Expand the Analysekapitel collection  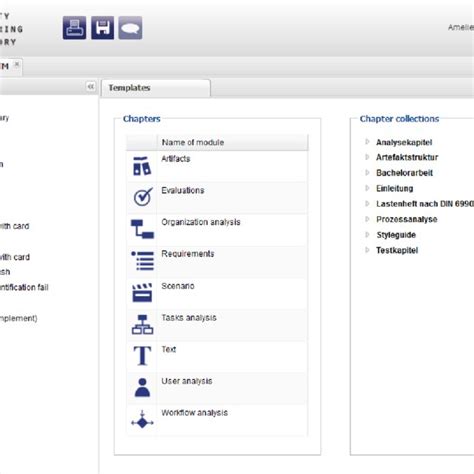(x=367, y=142)
